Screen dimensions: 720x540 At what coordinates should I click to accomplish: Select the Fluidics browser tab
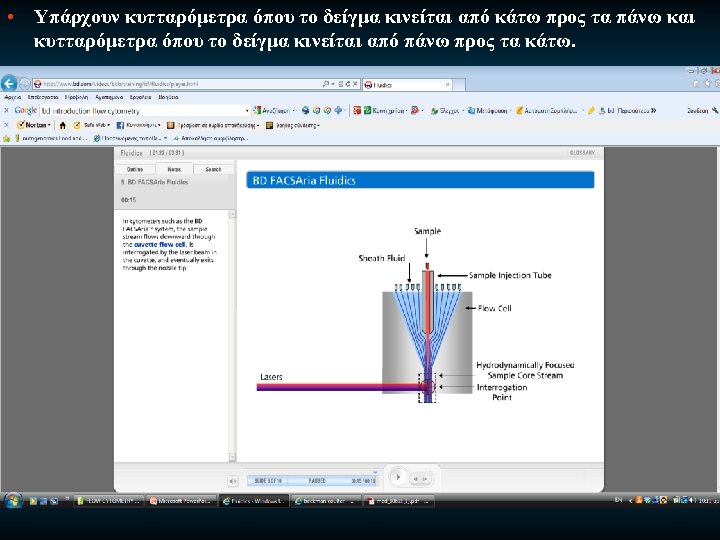click(407, 85)
